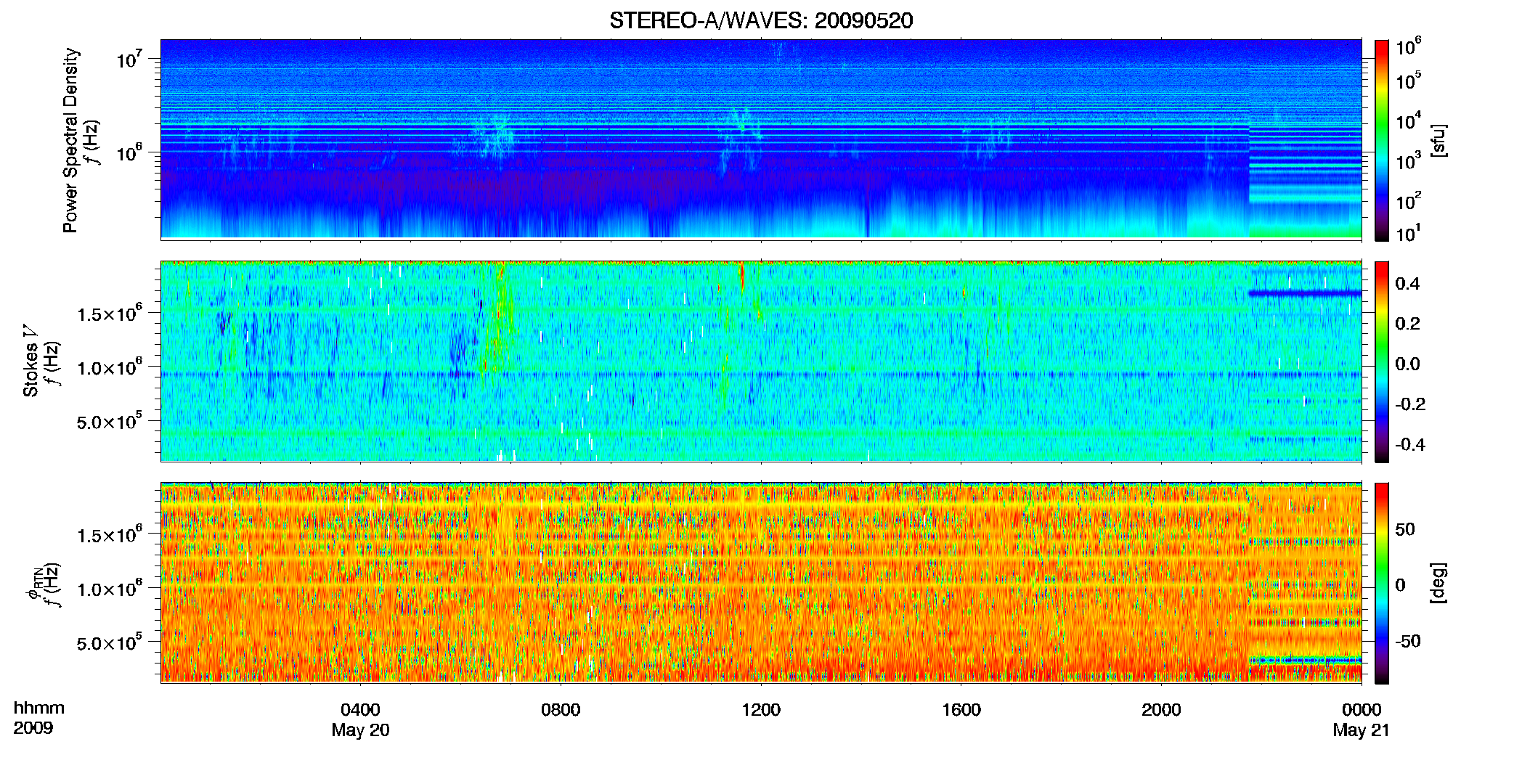Viewport: 1522px width, 784px height.
Task: Click the "0400" time axis label
Action: [x=360, y=710]
